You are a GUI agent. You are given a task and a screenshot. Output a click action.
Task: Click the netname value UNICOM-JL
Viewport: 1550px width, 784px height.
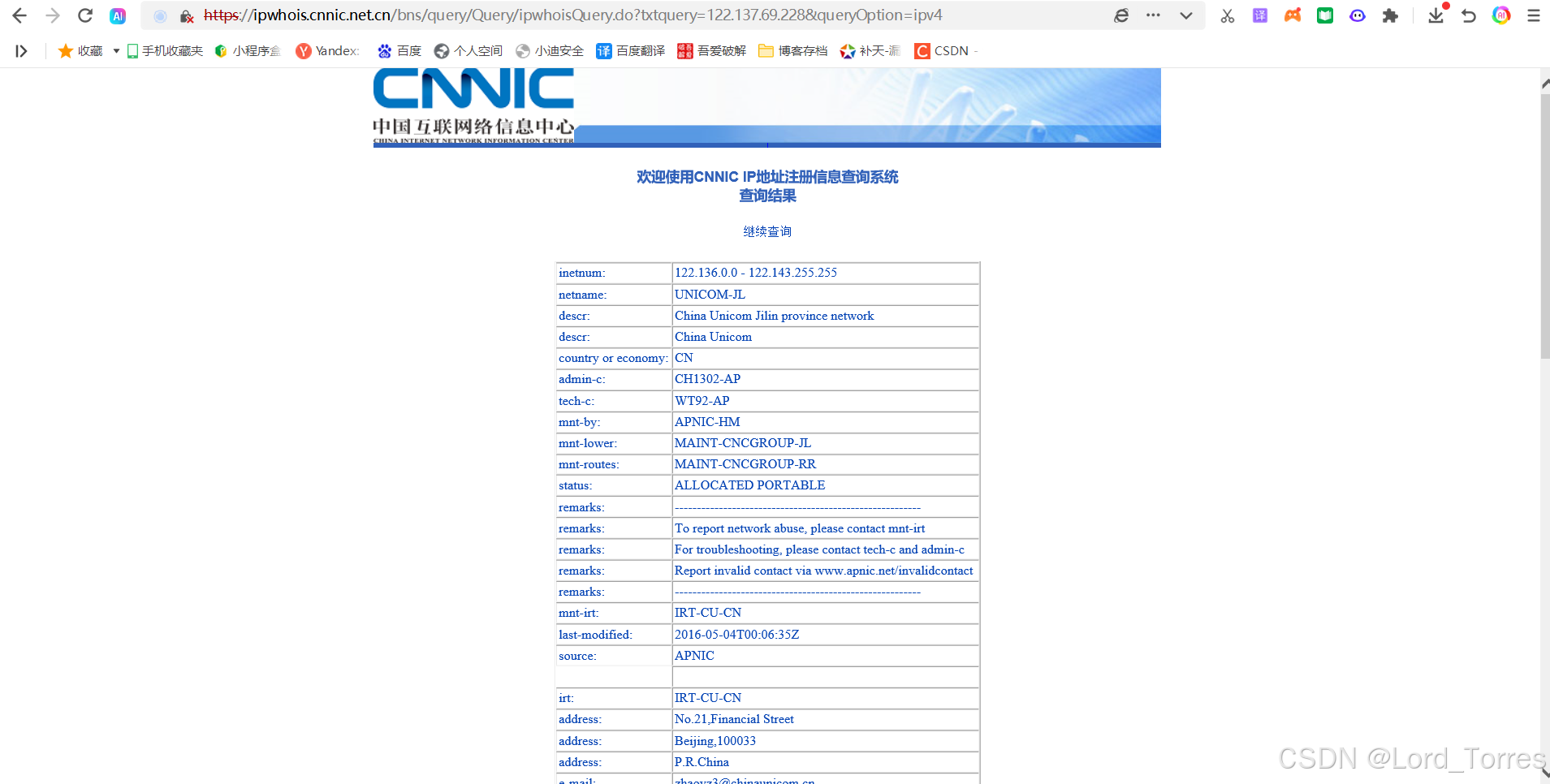[710, 295]
